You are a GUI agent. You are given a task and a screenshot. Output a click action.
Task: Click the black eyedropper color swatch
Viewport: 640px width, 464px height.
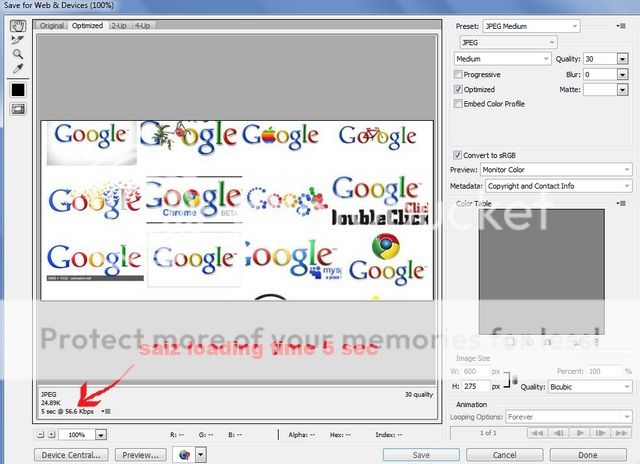(17, 90)
